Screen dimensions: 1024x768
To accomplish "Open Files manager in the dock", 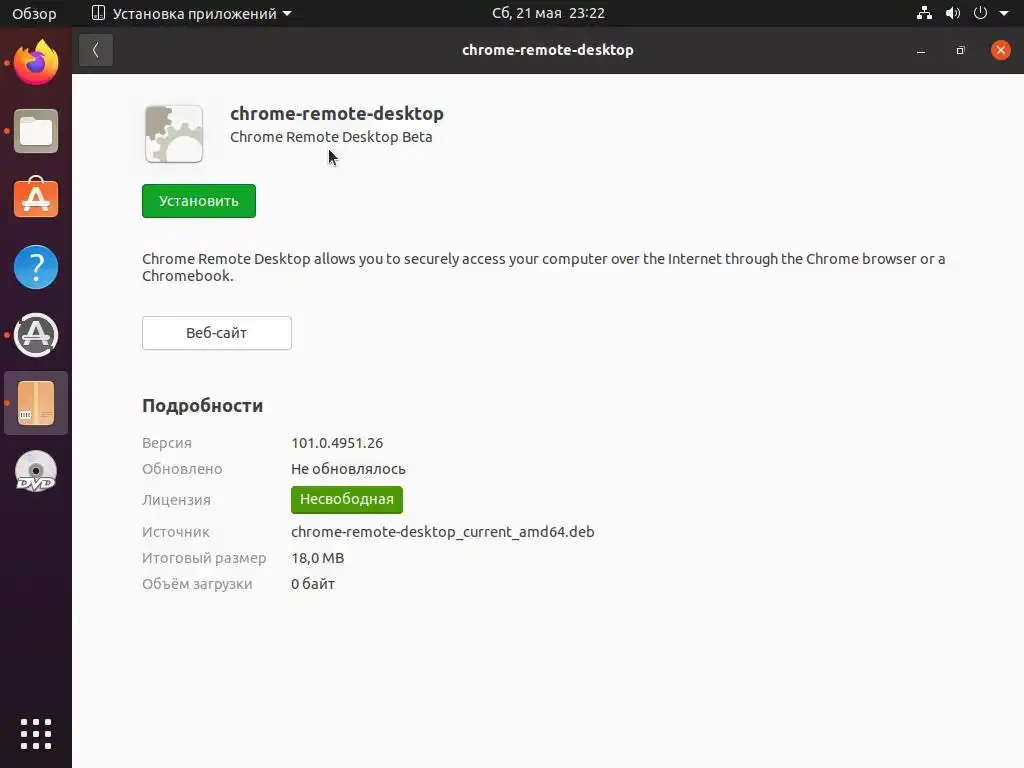I will 36,131.
